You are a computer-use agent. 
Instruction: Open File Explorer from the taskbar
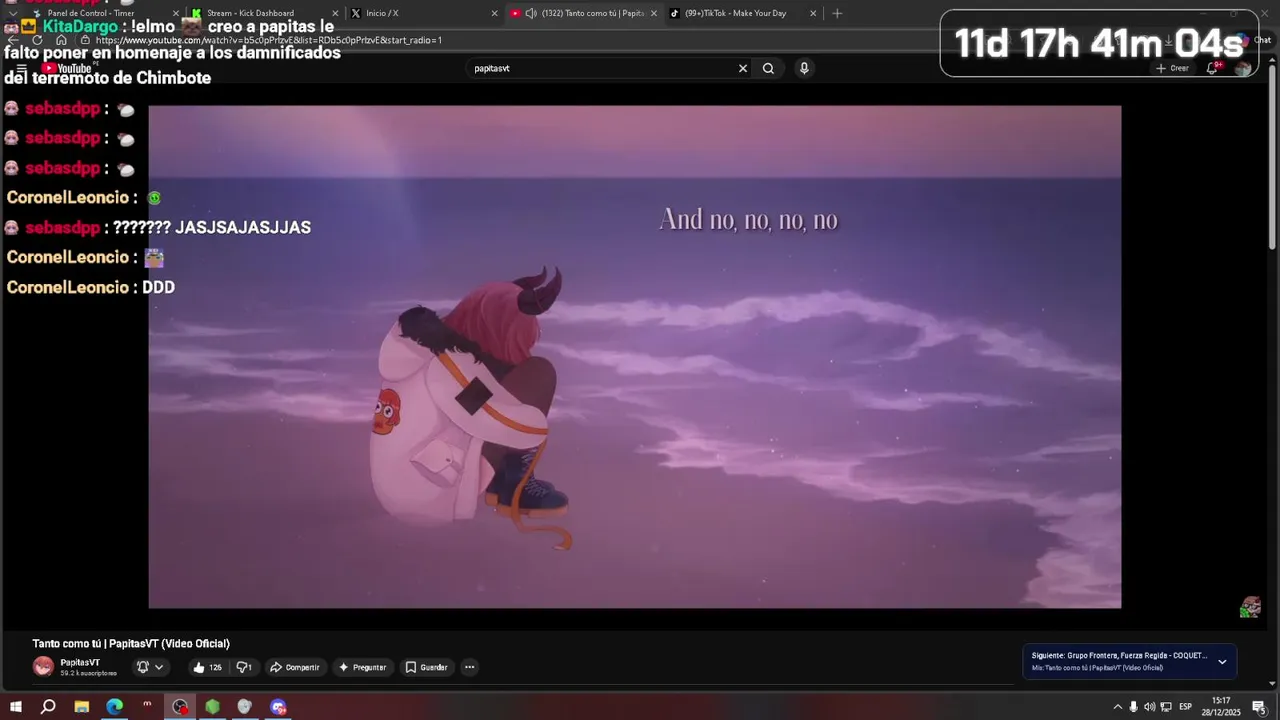(82, 706)
